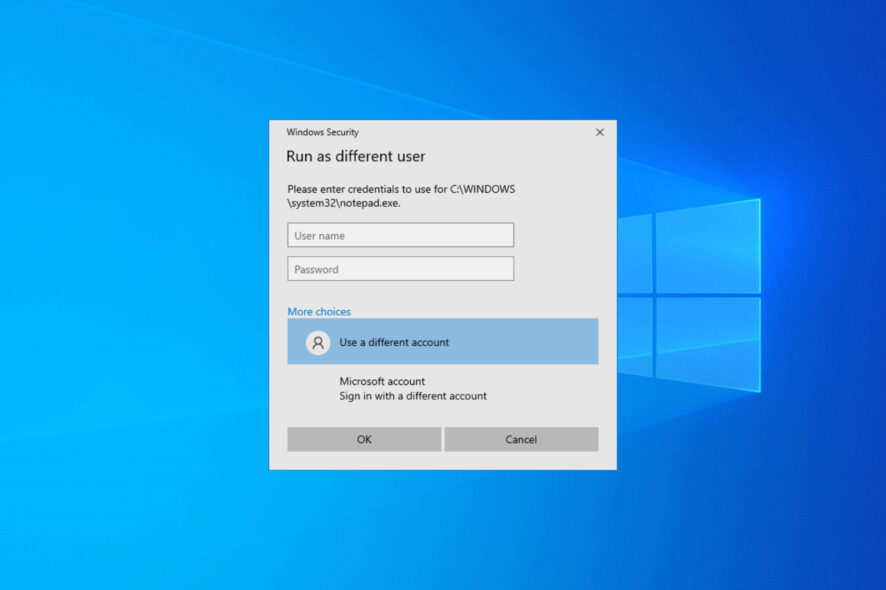The width and height of the screenshot is (886, 590).
Task: Click the Run as different user heading
Action: point(355,156)
